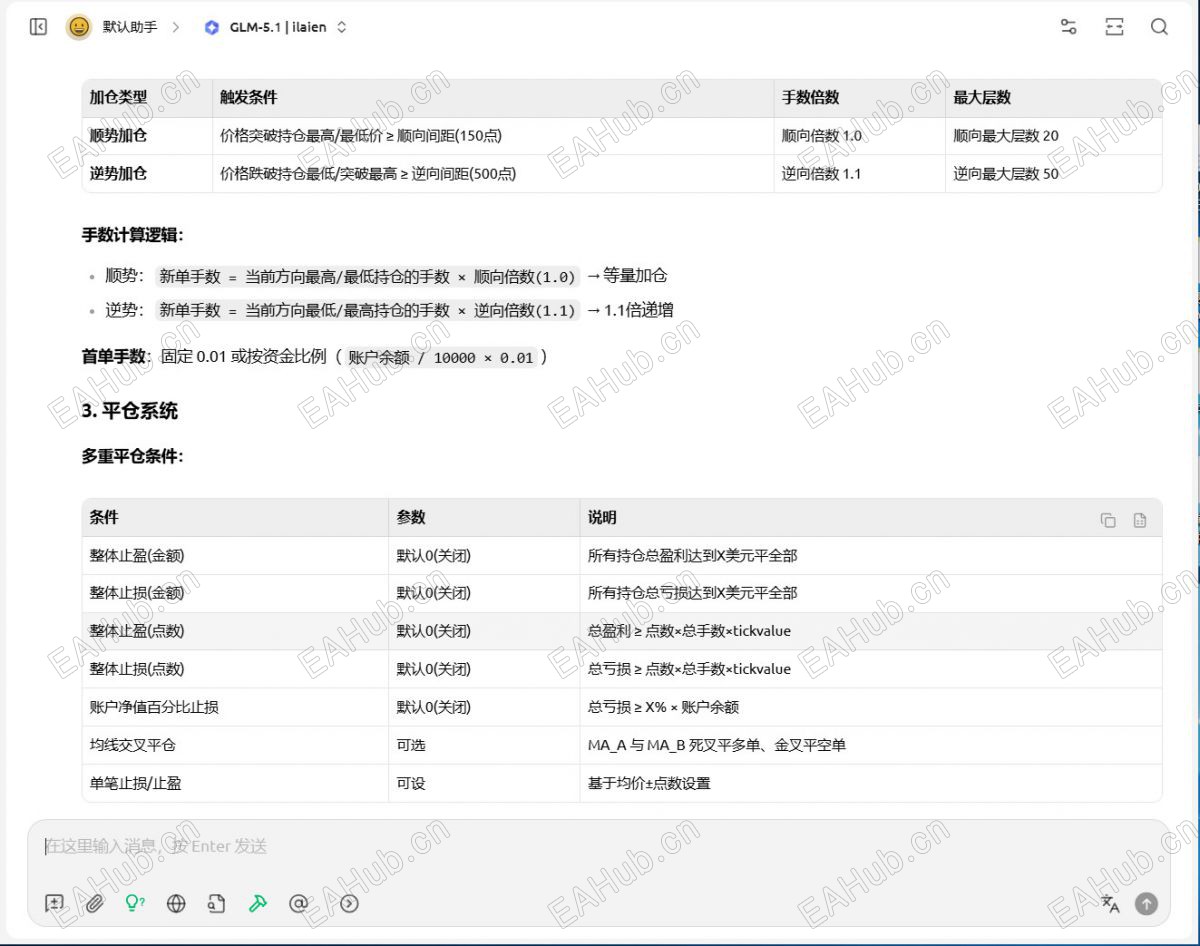Send the message with arrow button

1146,903
